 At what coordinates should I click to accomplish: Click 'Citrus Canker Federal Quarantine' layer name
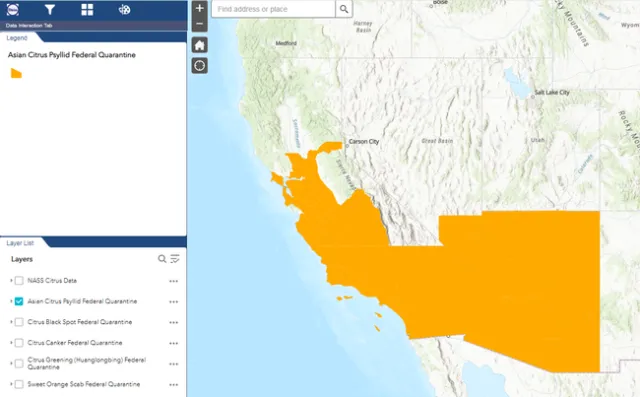pyautogui.click(x=75, y=343)
